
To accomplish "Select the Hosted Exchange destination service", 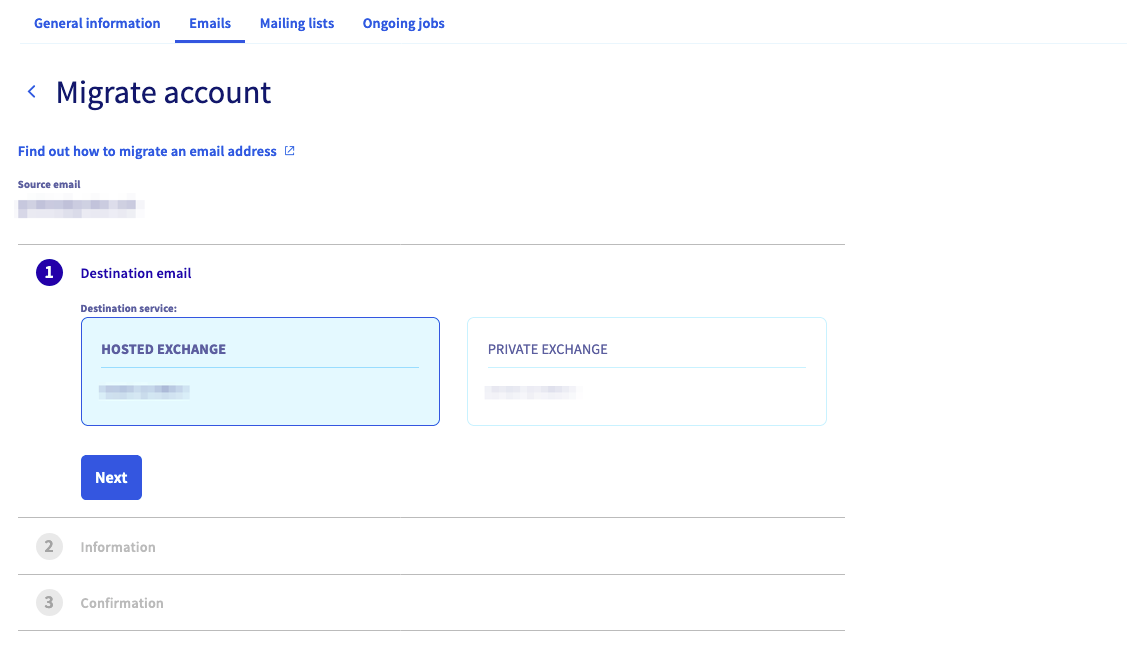I will point(260,371).
